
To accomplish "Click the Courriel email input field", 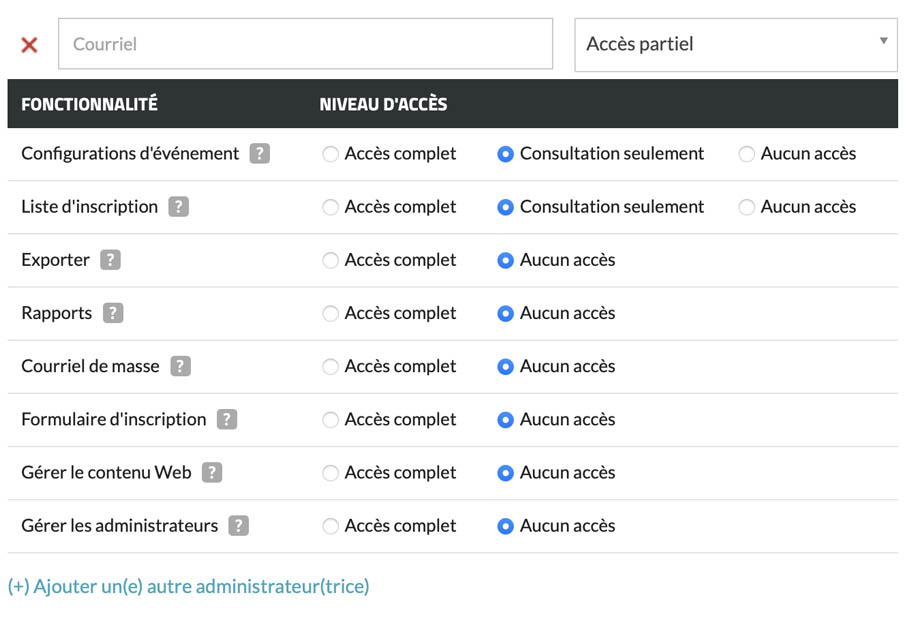I will pyautogui.click(x=305, y=45).
